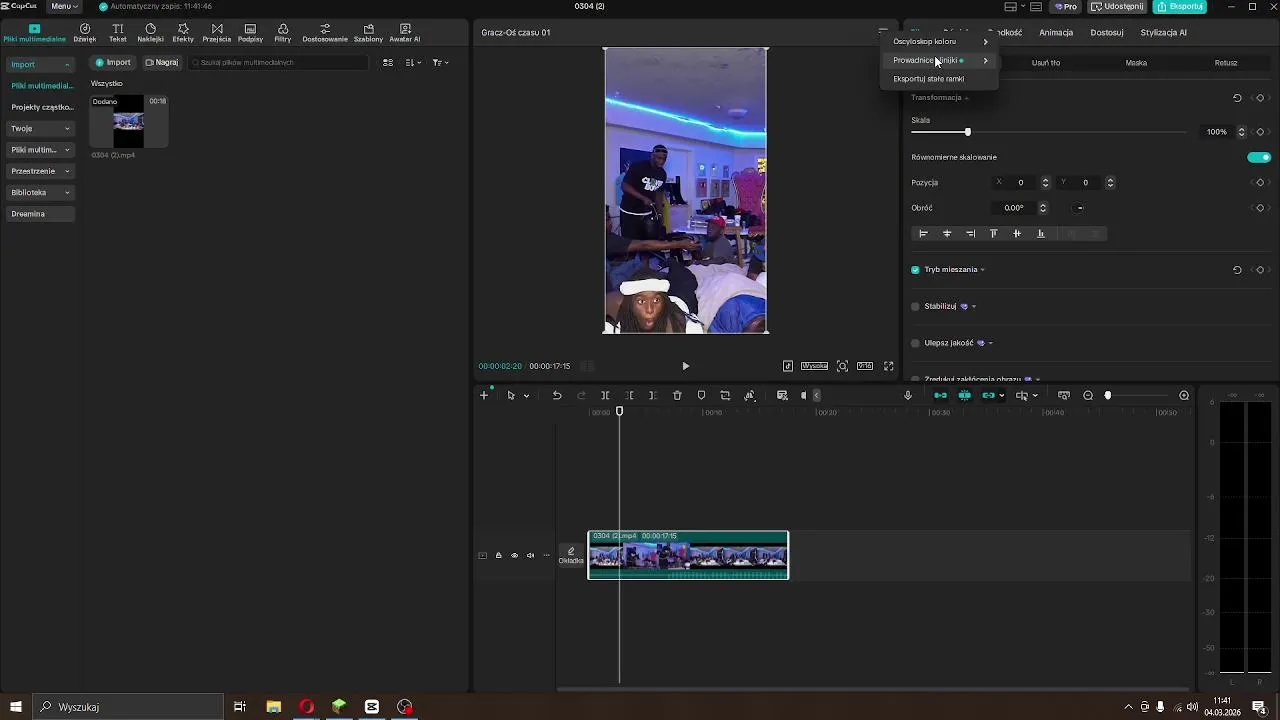Viewport: 1280px width, 720px height.
Task: Open the Szablony templates panel
Action: click(368, 33)
